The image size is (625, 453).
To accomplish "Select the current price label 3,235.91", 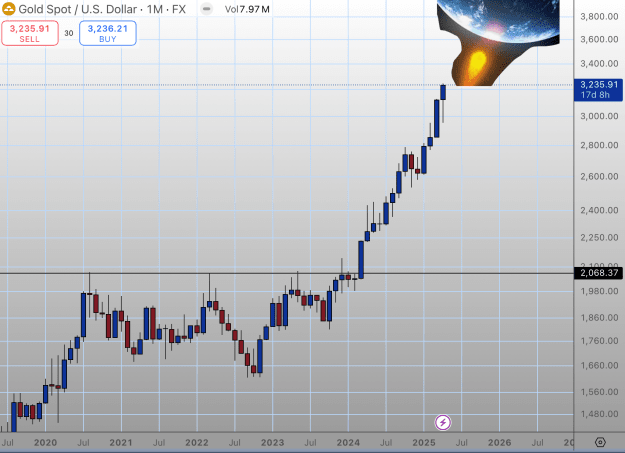I will point(598,90).
